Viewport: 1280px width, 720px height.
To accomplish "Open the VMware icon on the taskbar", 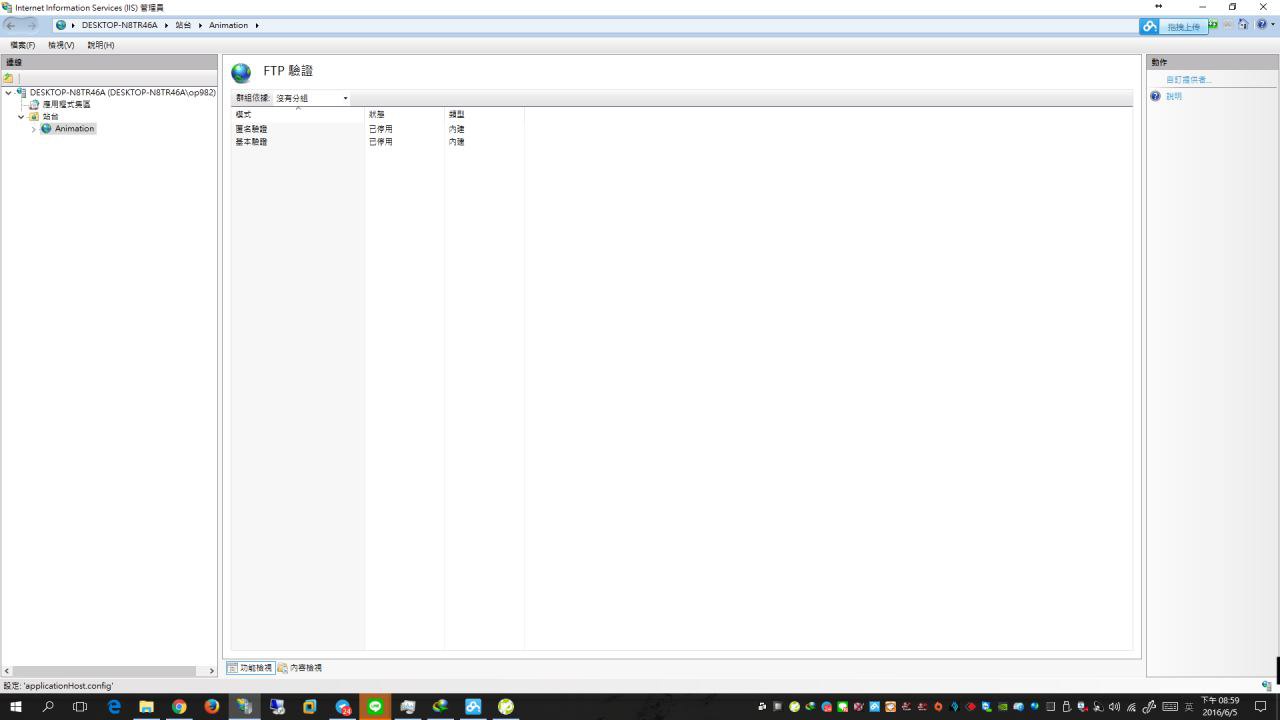I will point(309,707).
